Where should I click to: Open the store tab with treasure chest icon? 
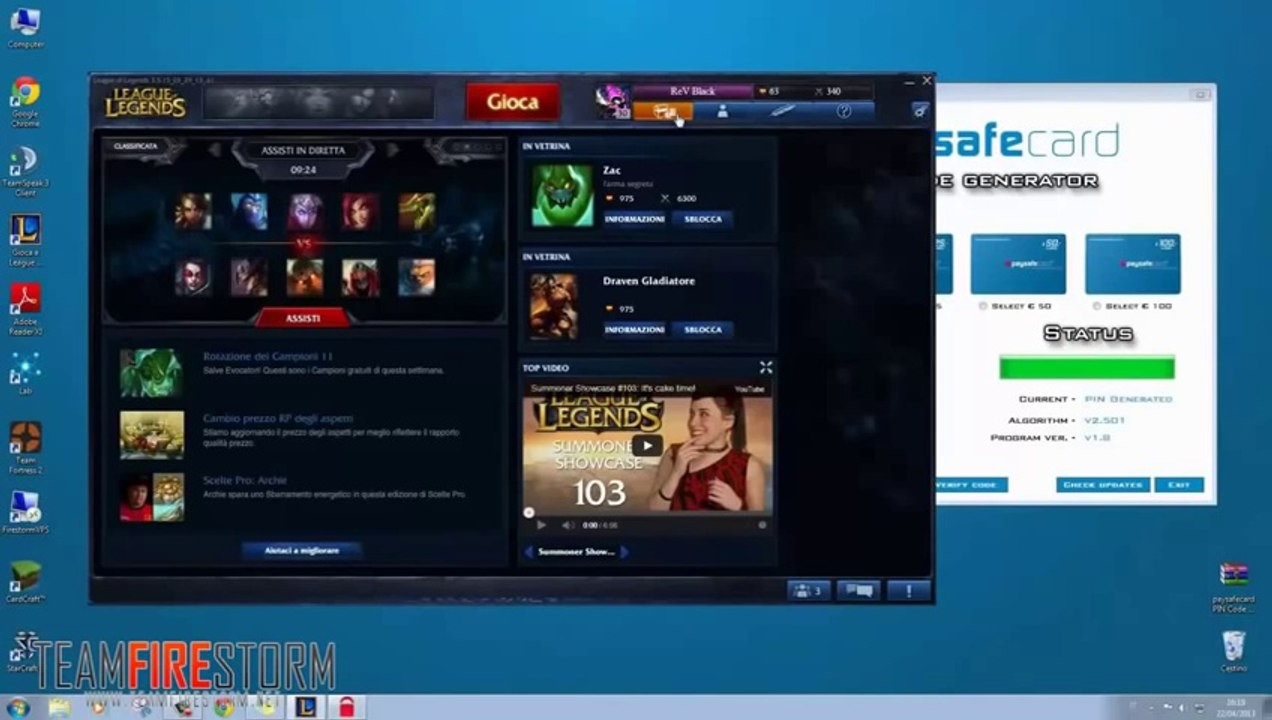tap(663, 111)
